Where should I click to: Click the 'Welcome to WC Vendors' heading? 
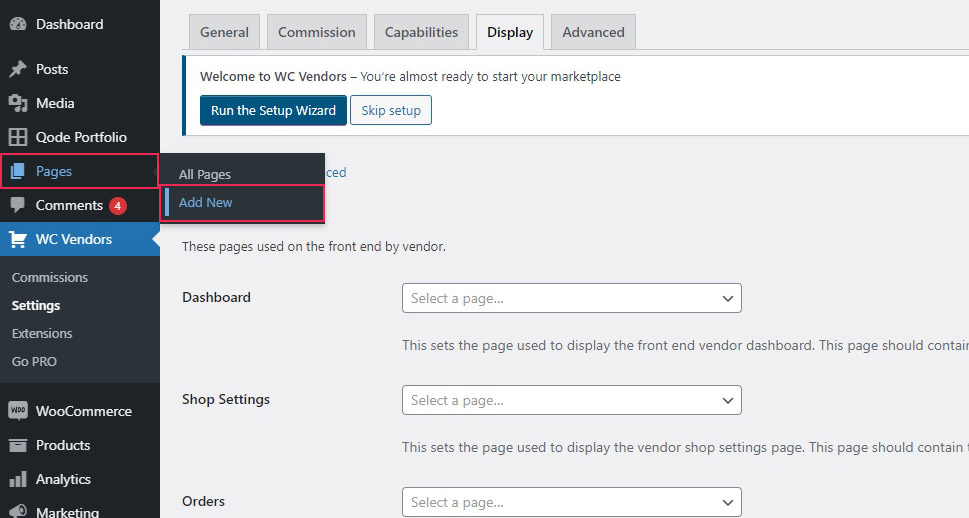point(273,77)
